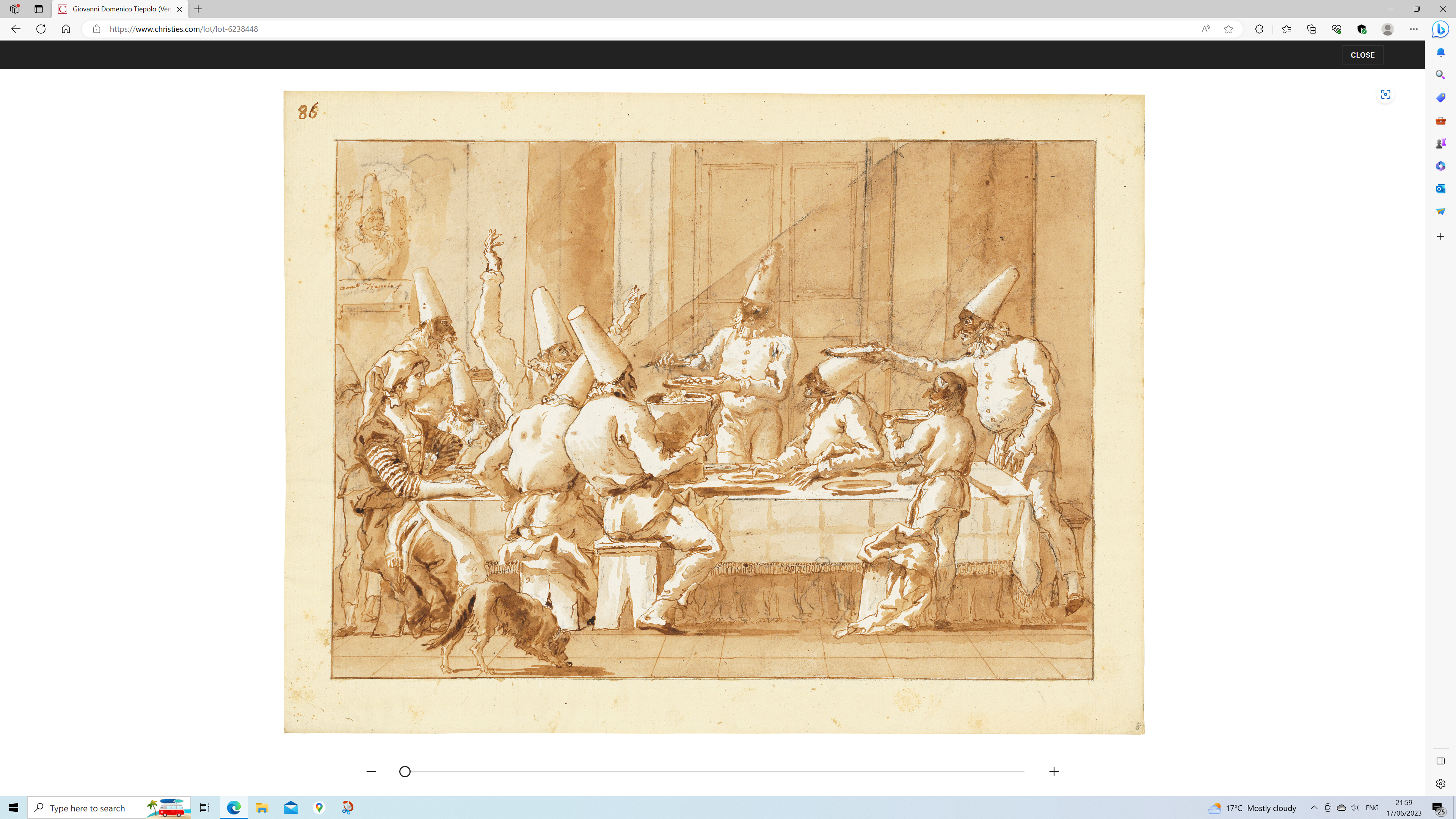
Task: Zoom out using the minus button
Action: pyautogui.click(x=371, y=772)
